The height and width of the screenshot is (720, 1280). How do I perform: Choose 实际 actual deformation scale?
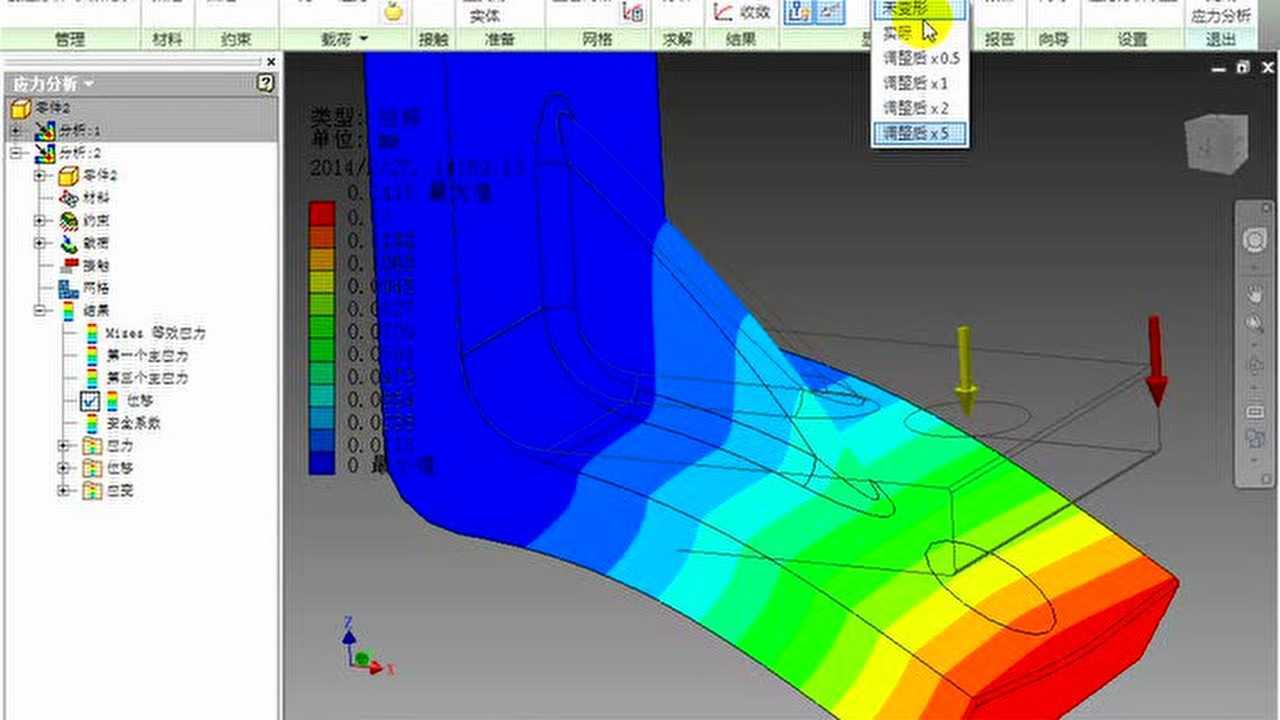pos(900,32)
